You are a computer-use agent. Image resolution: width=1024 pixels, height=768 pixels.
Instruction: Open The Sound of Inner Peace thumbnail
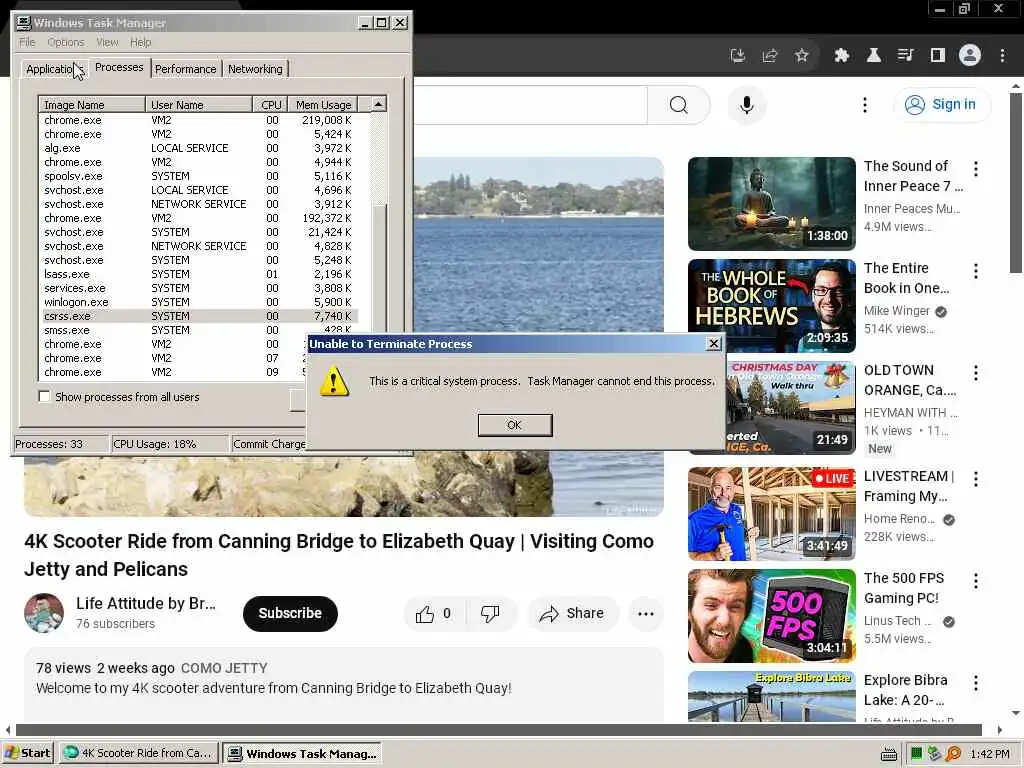(x=771, y=204)
